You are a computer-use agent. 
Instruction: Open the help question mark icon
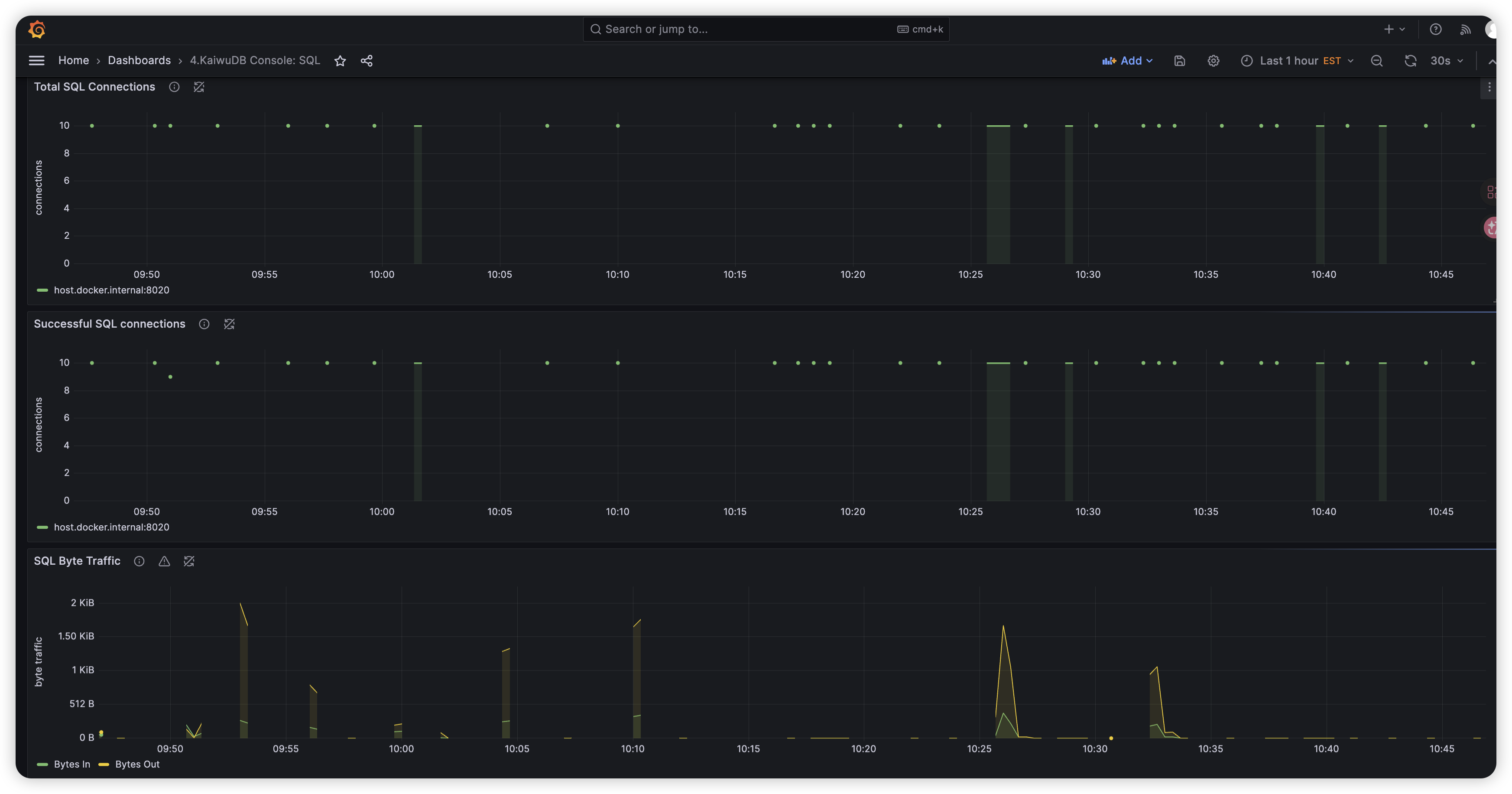[x=1435, y=29]
